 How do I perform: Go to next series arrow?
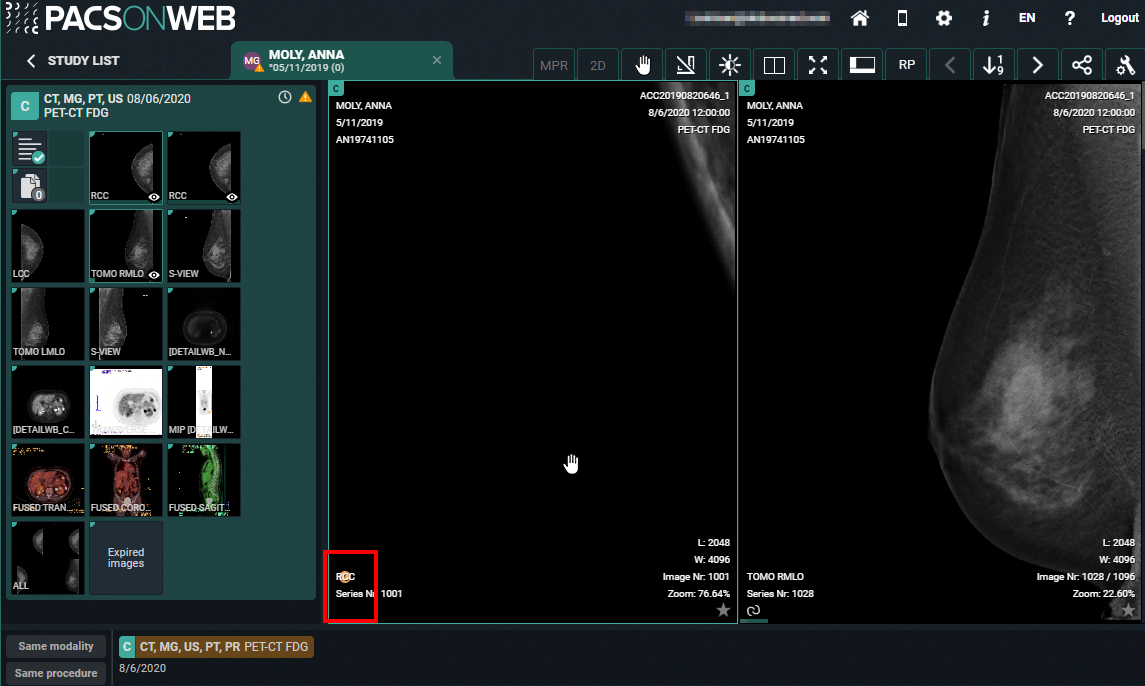pyautogui.click(x=1038, y=65)
